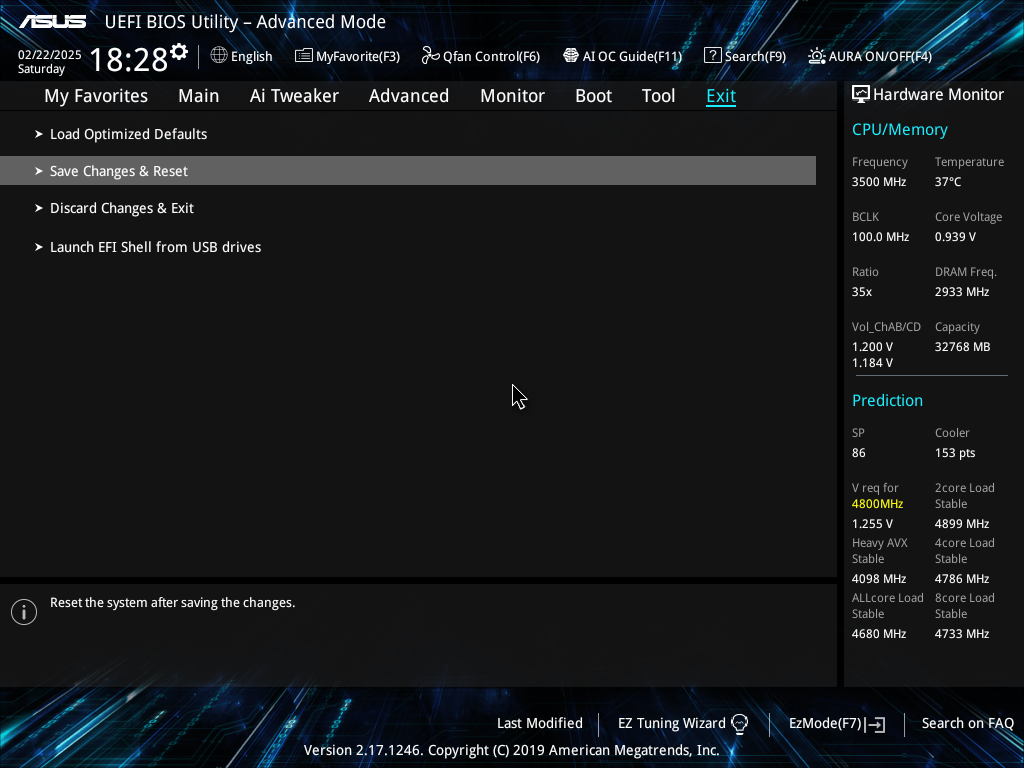Click the help text about reset
Image resolution: width=1024 pixels, height=768 pixels.
(172, 603)
